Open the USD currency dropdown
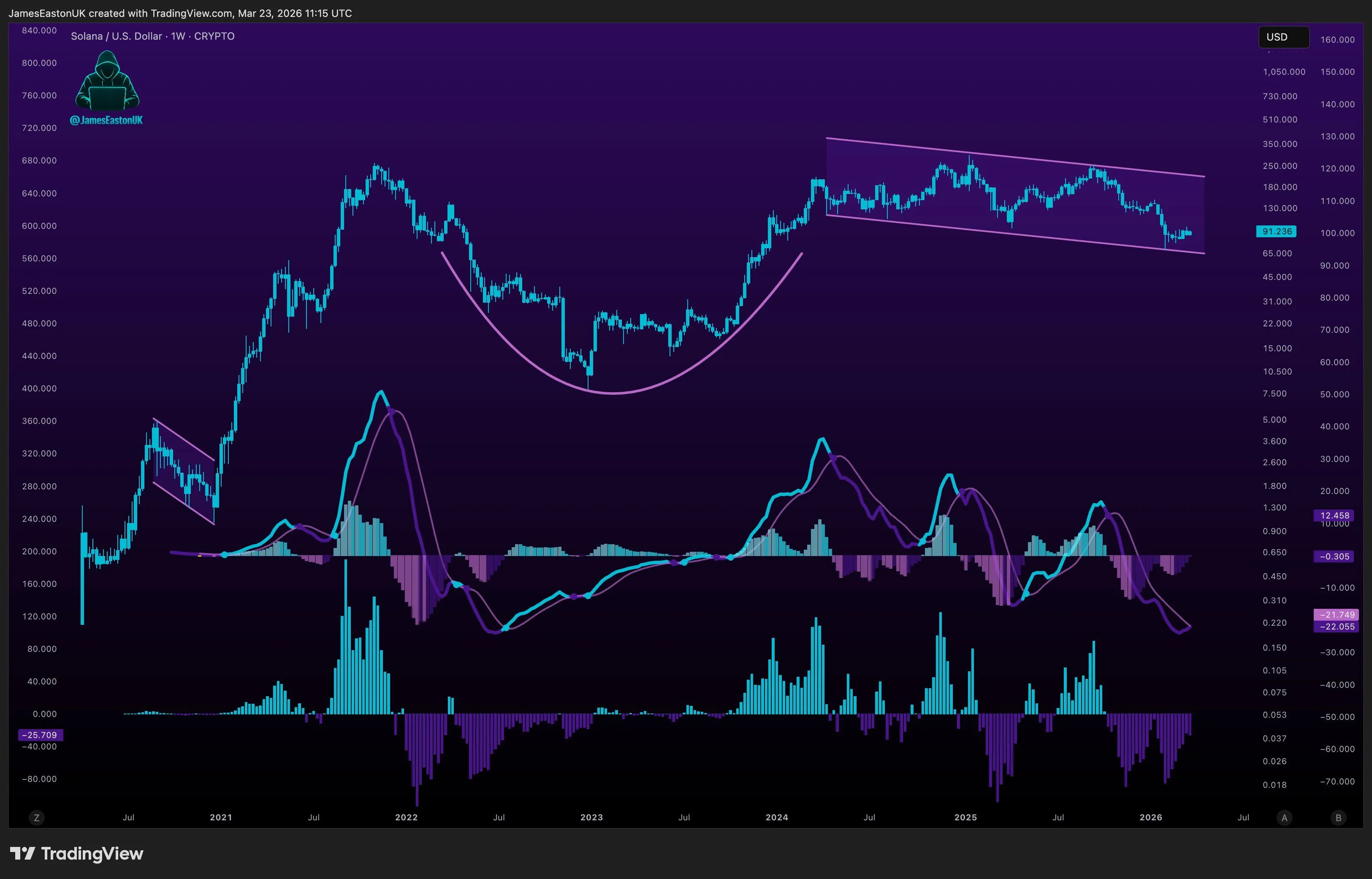1372x879 pixels. coord(1283,37)
